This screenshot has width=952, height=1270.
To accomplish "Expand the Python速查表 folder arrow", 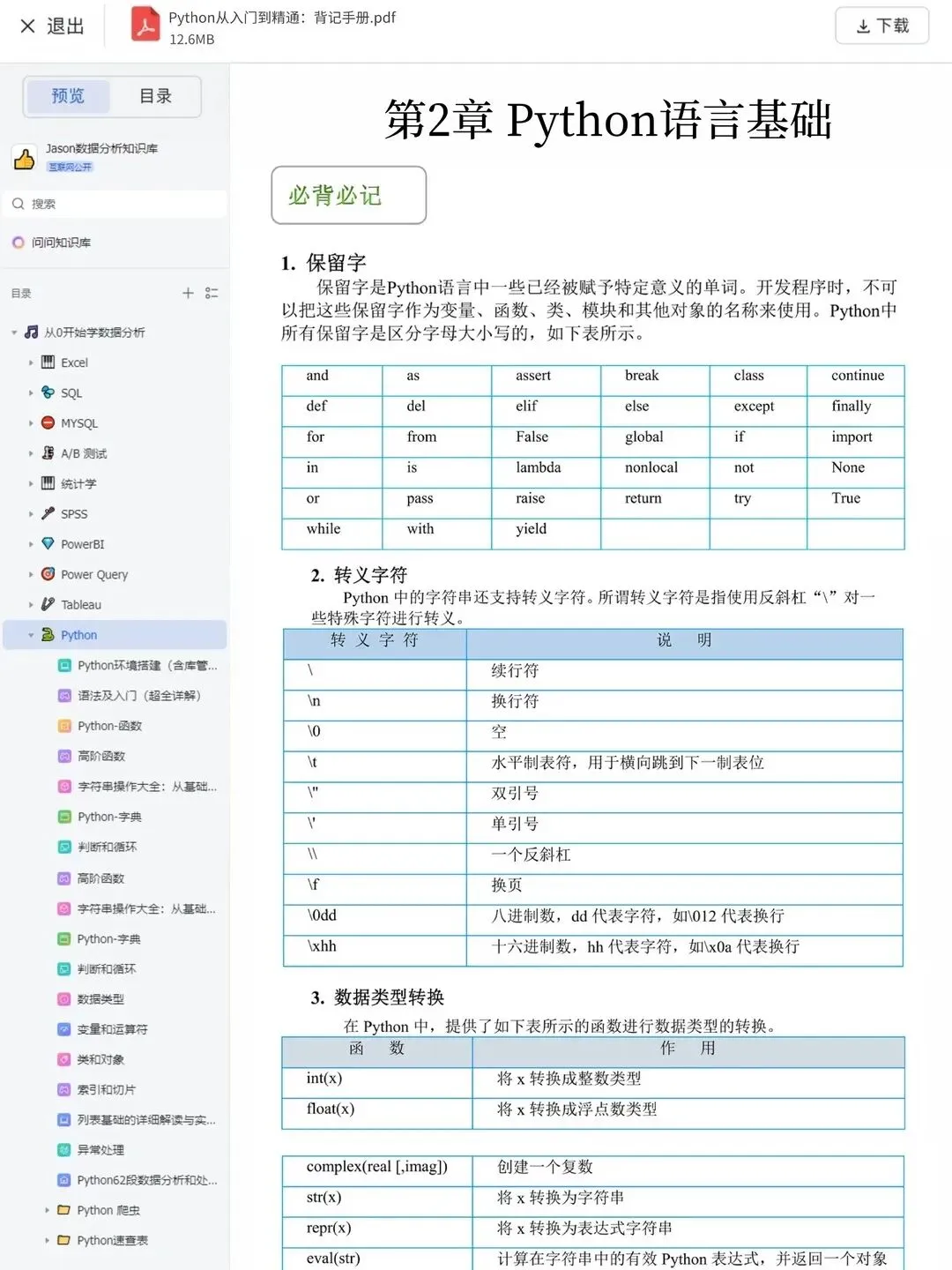I will [x=47, y=1240].
